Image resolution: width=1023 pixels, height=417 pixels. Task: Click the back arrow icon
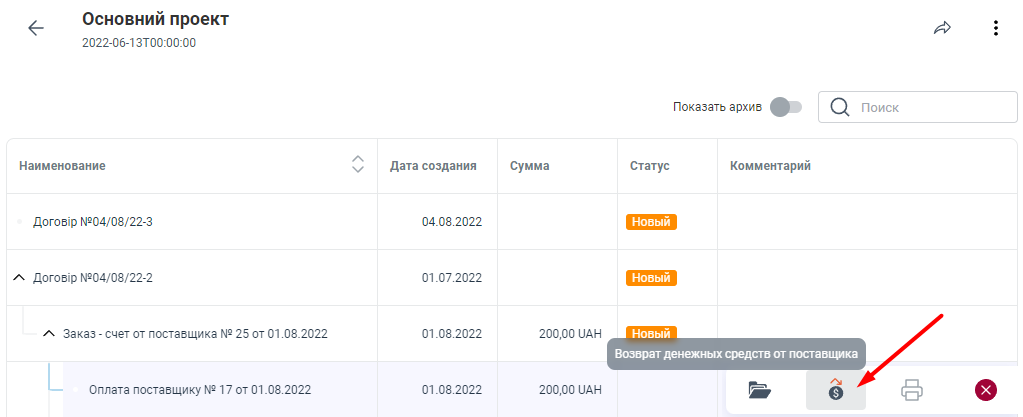(x=36, y=28)
